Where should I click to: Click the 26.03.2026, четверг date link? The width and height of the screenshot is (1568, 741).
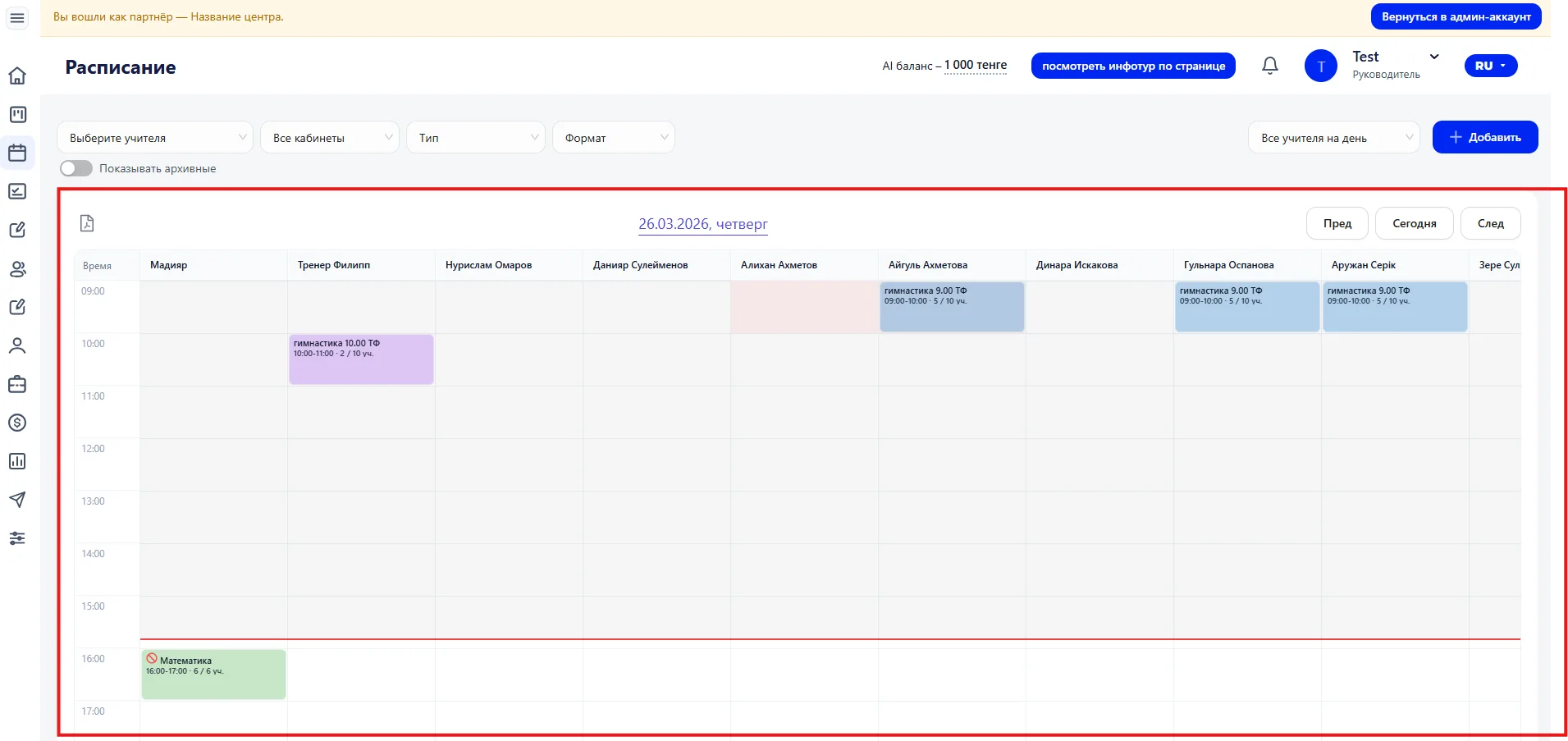(x=703, y=224)
